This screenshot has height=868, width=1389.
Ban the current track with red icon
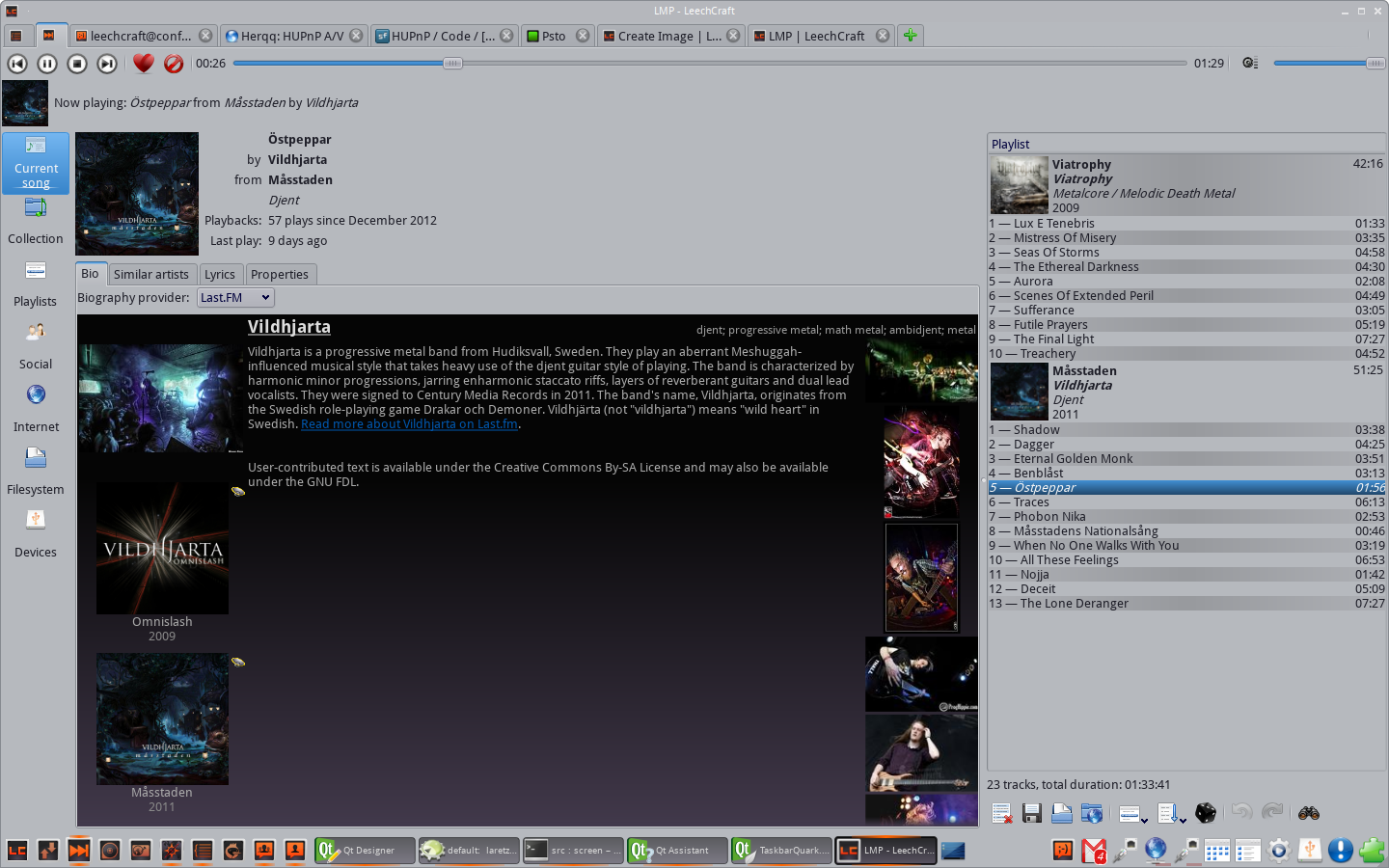pyautogui.click(x=174, y=64)
